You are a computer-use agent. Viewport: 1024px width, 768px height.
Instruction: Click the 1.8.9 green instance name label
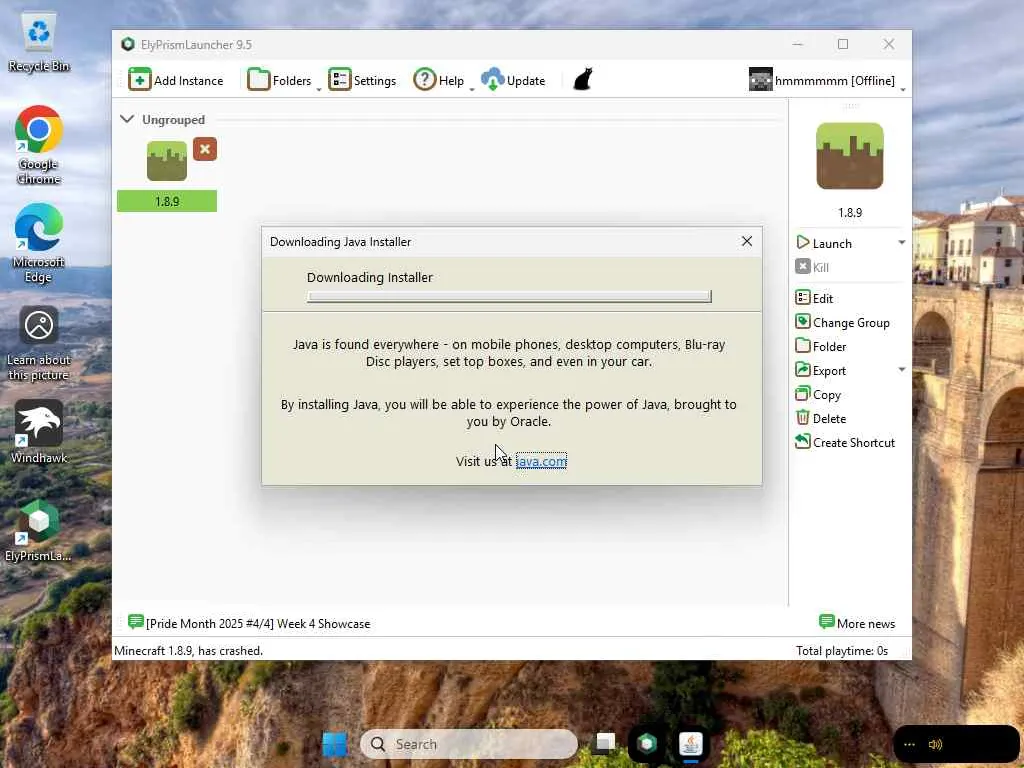pyautogui.click(x=167, y=201)
